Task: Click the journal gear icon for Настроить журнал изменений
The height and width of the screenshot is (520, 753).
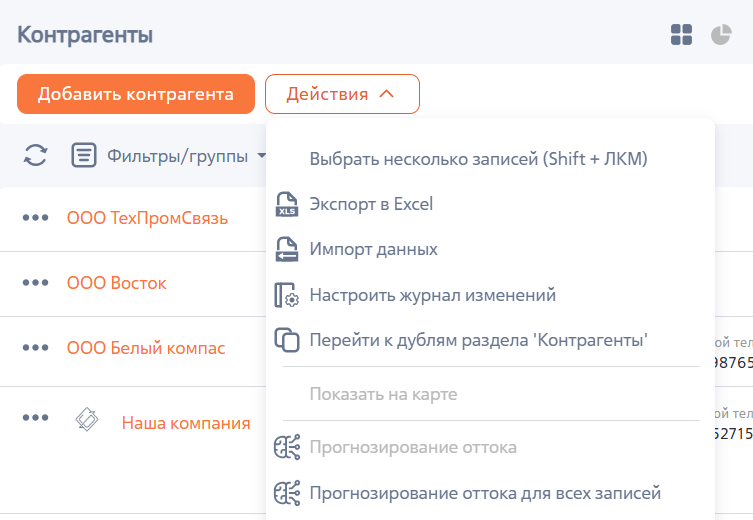Action: coord(287,295)
